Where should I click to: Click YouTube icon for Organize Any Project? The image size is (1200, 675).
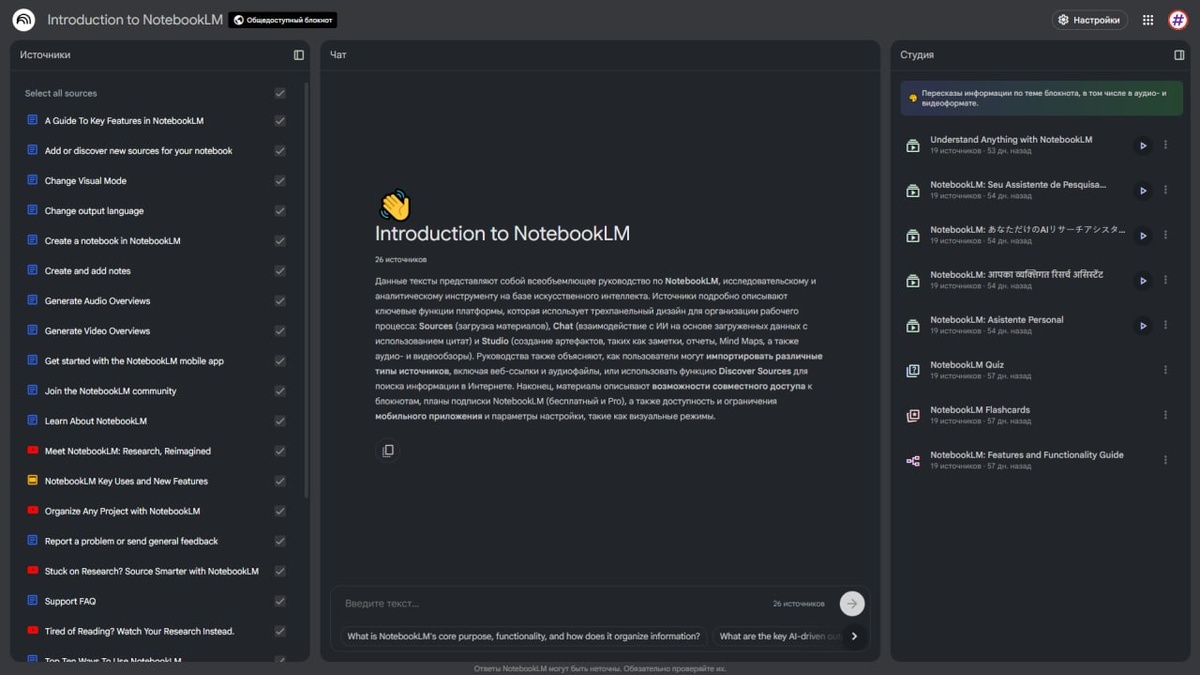[33, 511]
